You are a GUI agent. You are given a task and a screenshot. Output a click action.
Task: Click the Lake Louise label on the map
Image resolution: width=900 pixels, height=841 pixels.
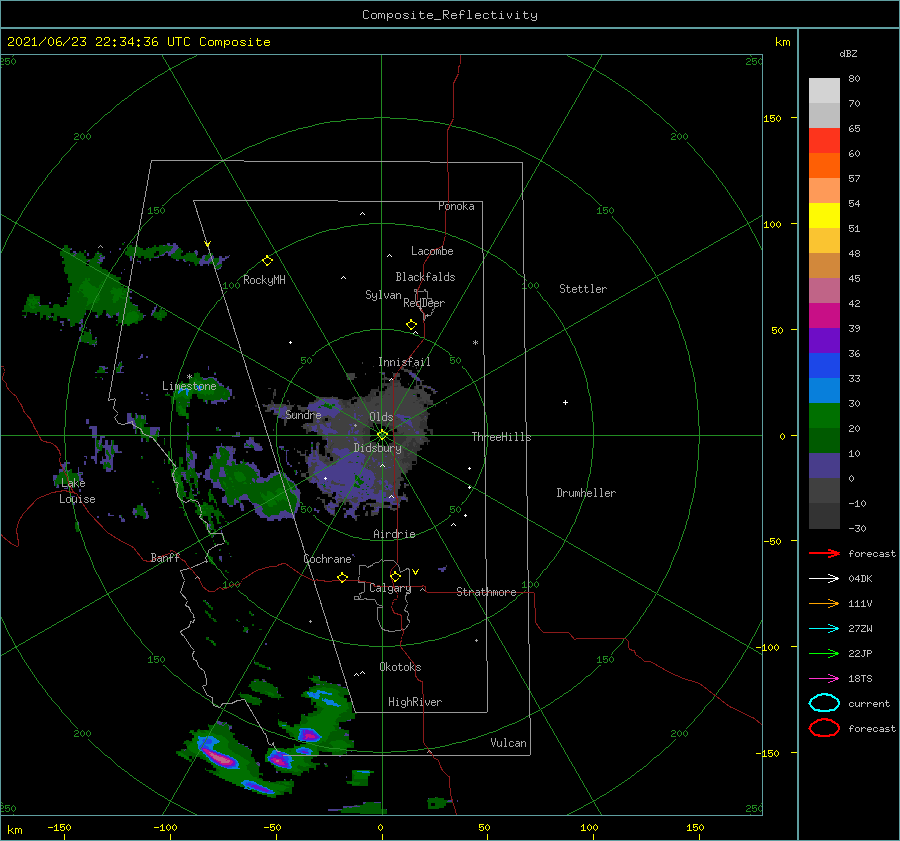point(77,491)
